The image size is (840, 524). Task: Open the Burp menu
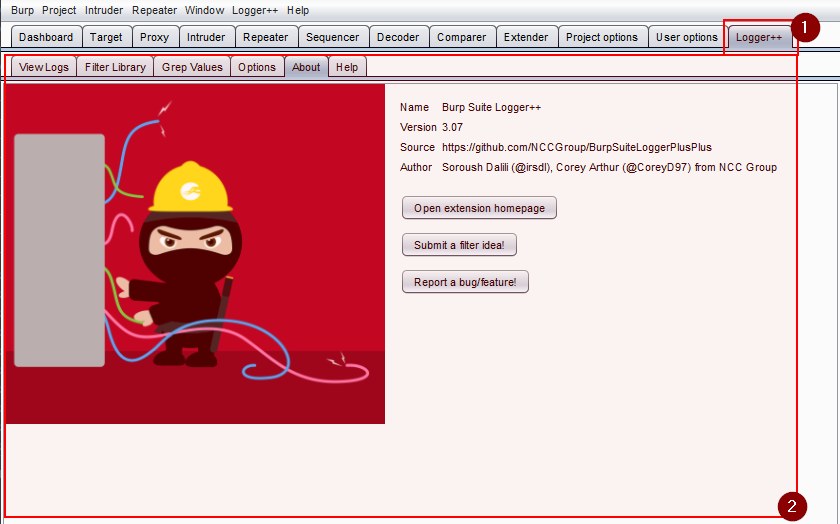22,10
